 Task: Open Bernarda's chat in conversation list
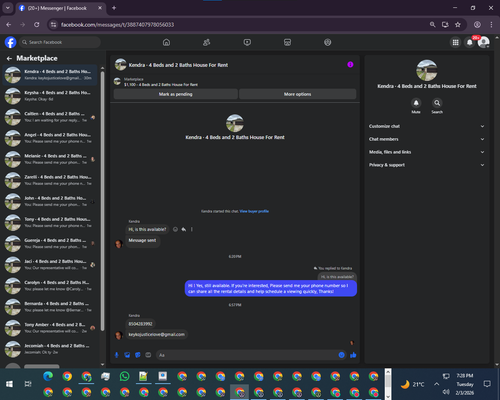pyautogui.click(x=50, y=307)
